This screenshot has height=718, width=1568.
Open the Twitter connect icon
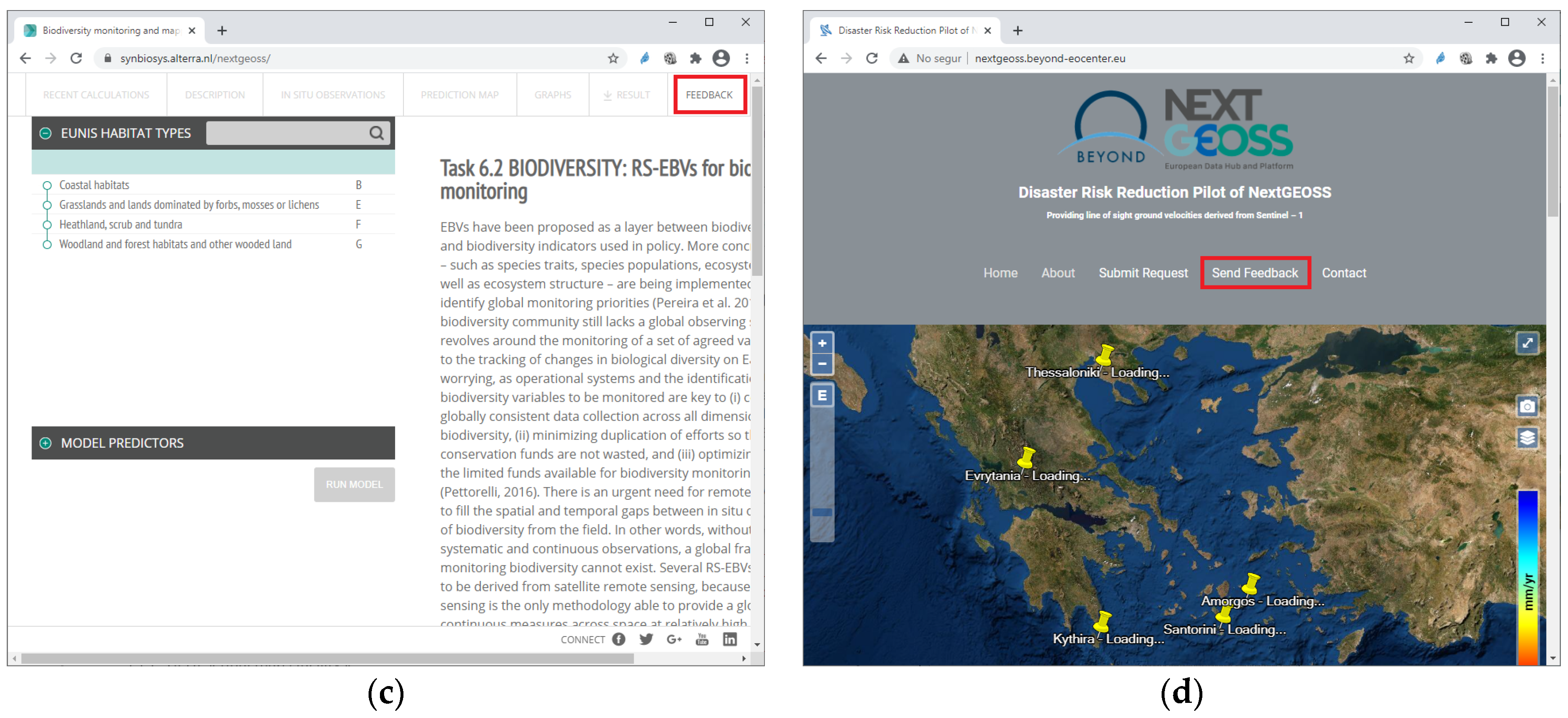pos(646,639)
